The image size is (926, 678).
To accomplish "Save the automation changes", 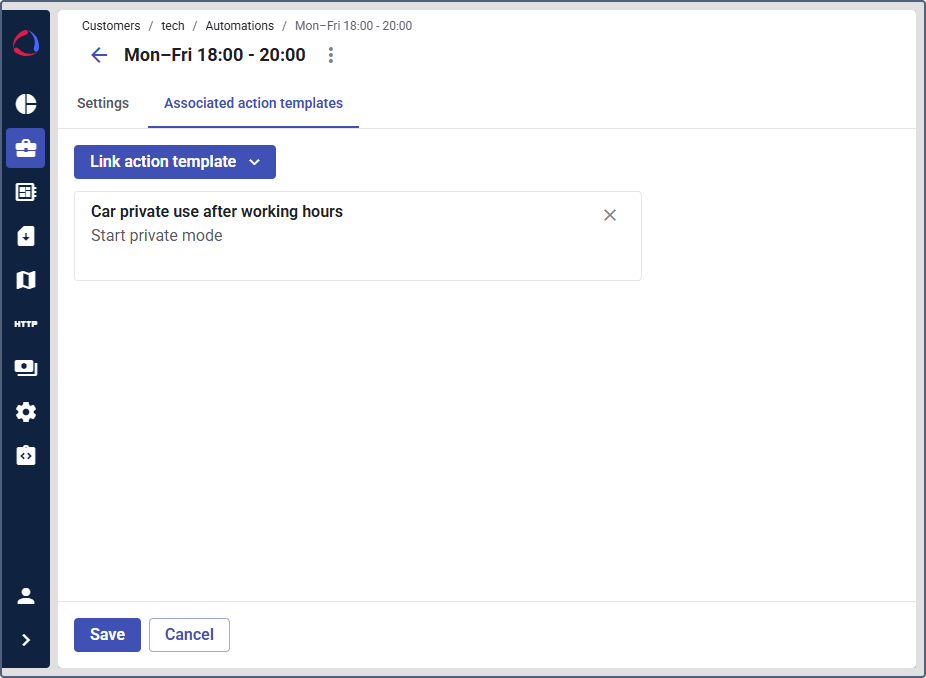I will (x=107, y=634).
